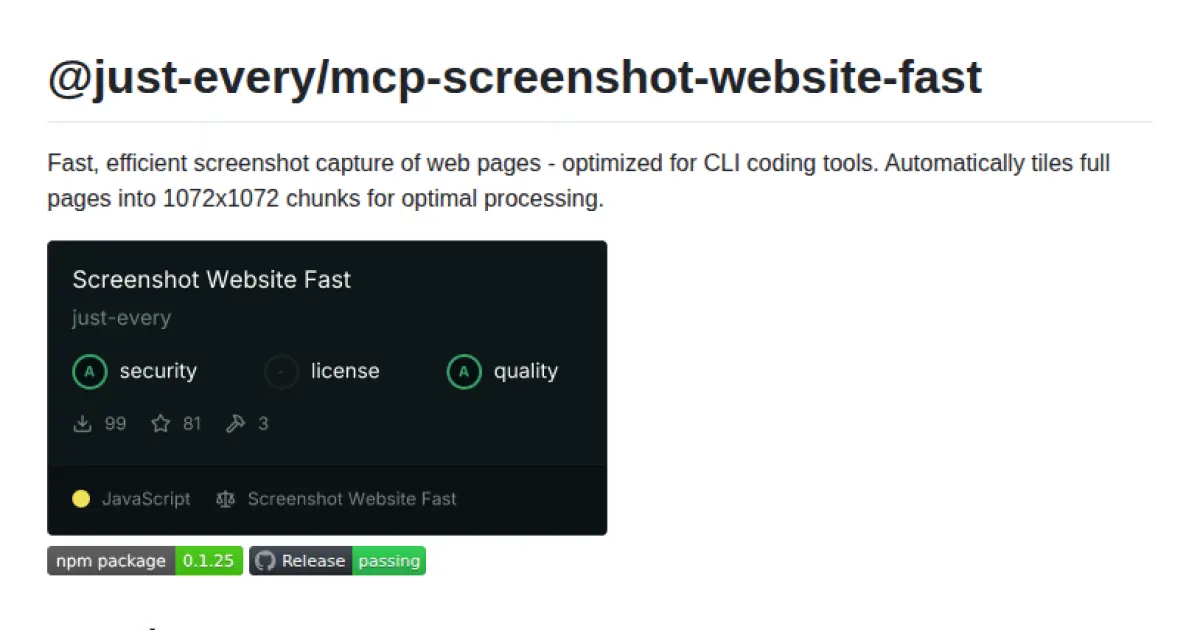This screenshot has width=1200, height=630.
Task: Click the green 0.1.25 version label
Action: (x=207, y=561)
